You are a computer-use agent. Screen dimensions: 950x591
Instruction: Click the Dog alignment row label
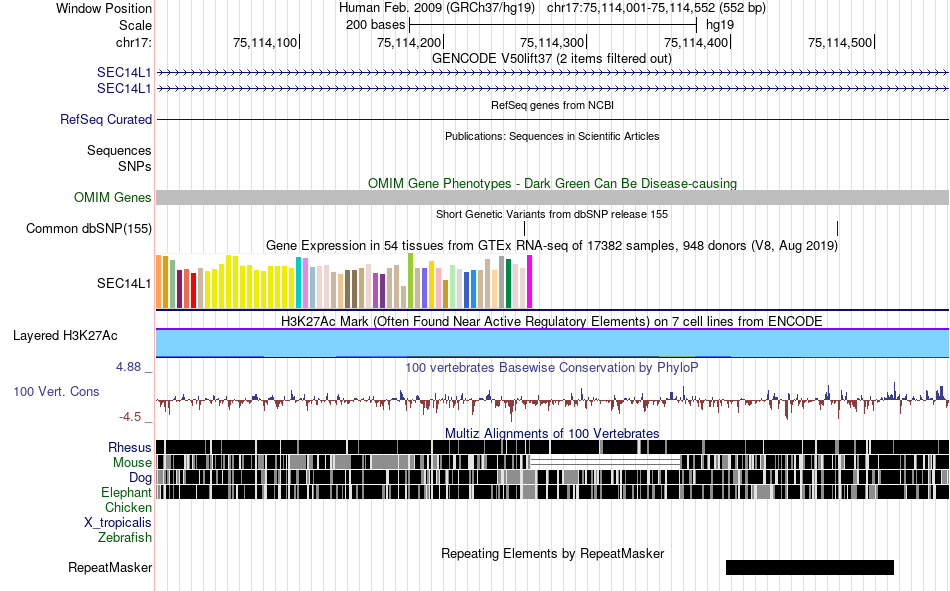click(x=141, y=478)
